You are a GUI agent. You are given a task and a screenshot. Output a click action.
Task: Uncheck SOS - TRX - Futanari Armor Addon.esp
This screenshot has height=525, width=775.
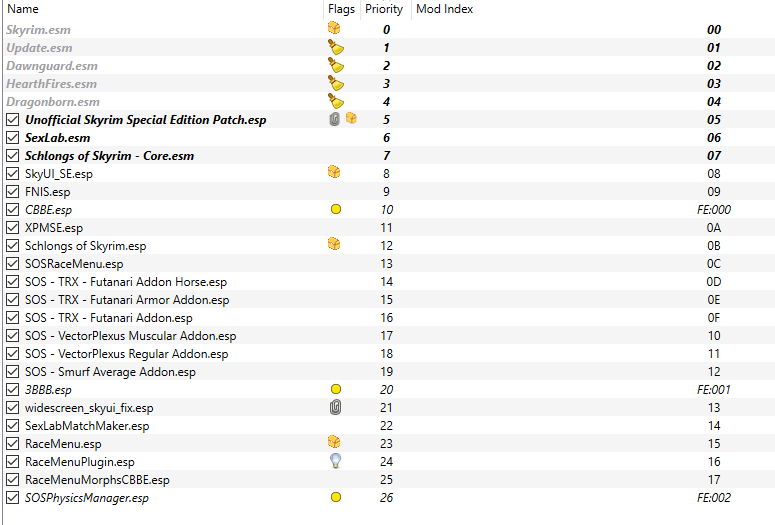[x=13, y=300]
